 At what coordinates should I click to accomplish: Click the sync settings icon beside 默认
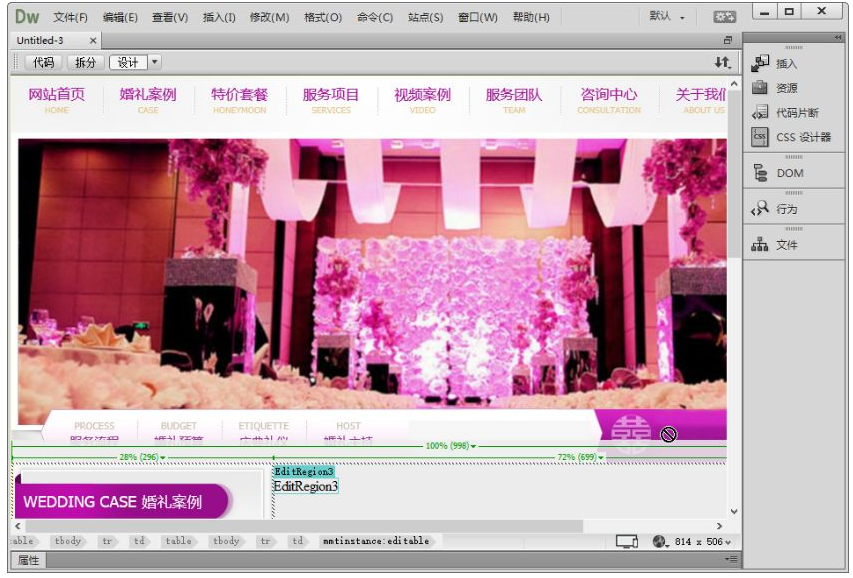pyautogui.click(x=724, y=17)
